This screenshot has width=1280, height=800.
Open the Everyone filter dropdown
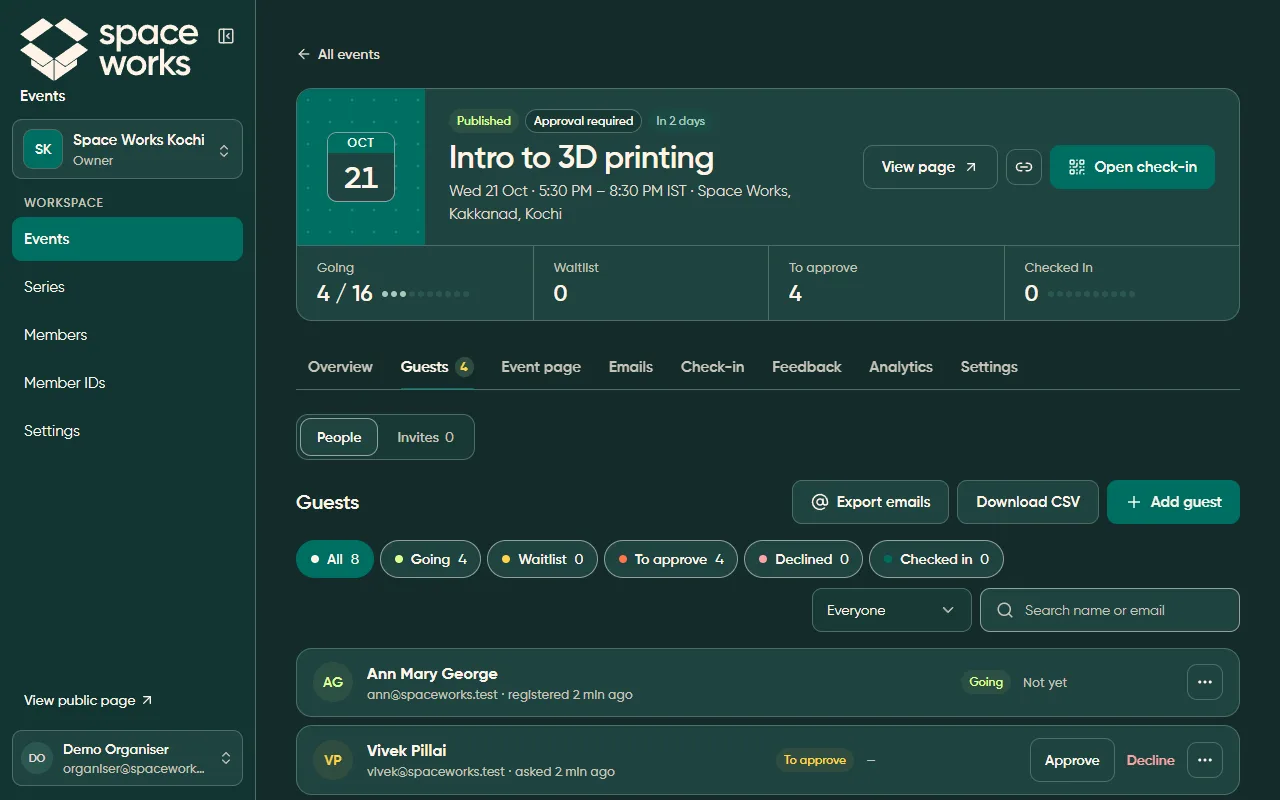tap(892, 610)
